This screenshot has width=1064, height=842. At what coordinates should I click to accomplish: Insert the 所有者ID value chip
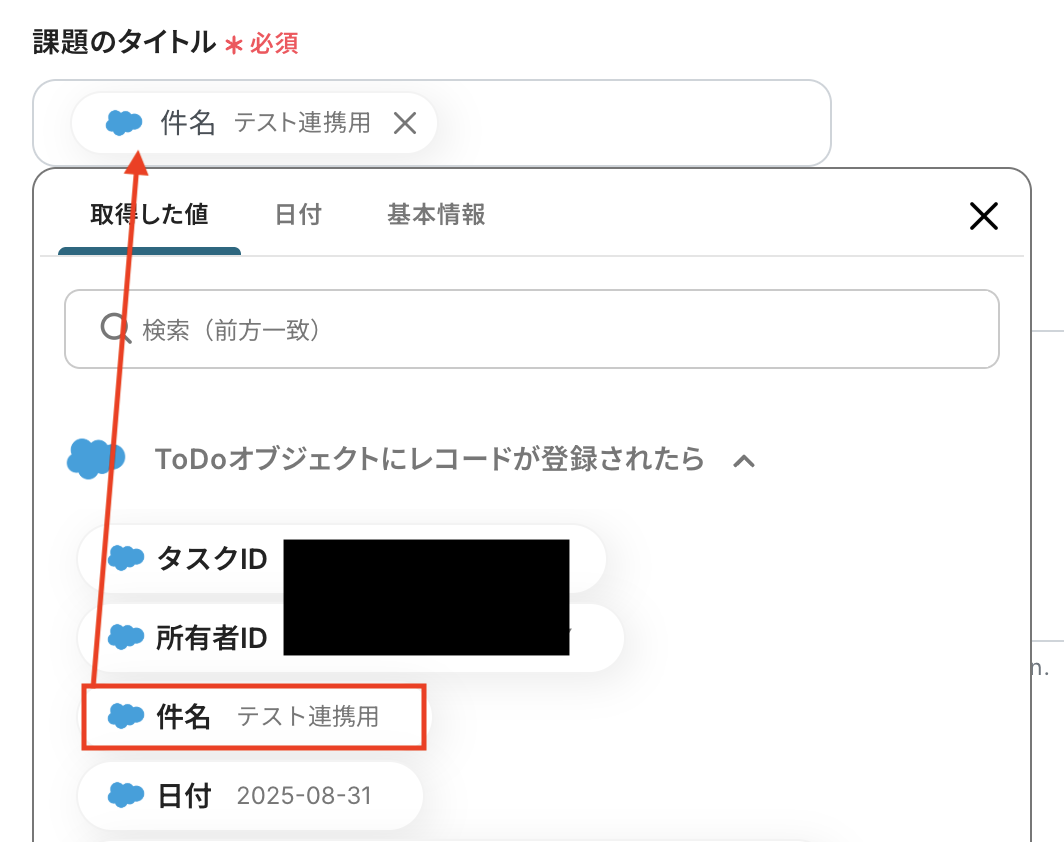(350, 638)
